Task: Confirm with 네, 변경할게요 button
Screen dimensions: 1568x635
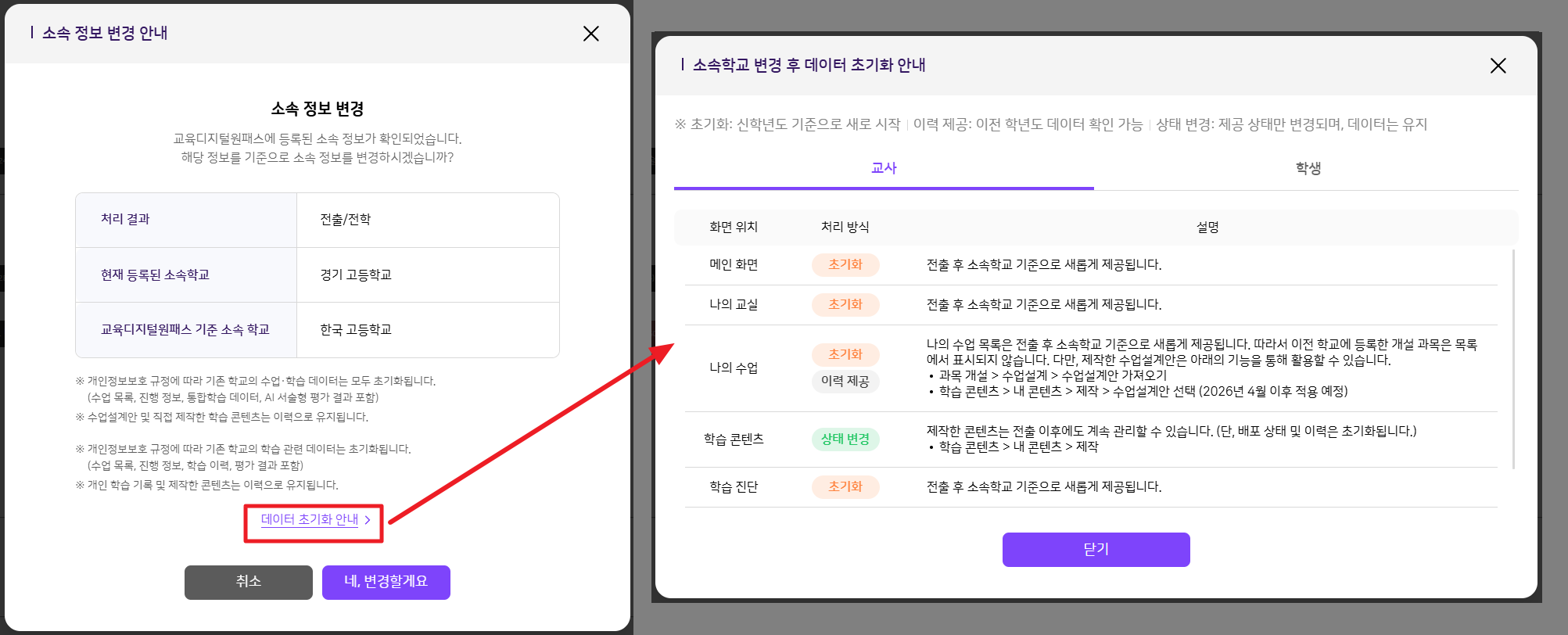Action: point(386,582)
